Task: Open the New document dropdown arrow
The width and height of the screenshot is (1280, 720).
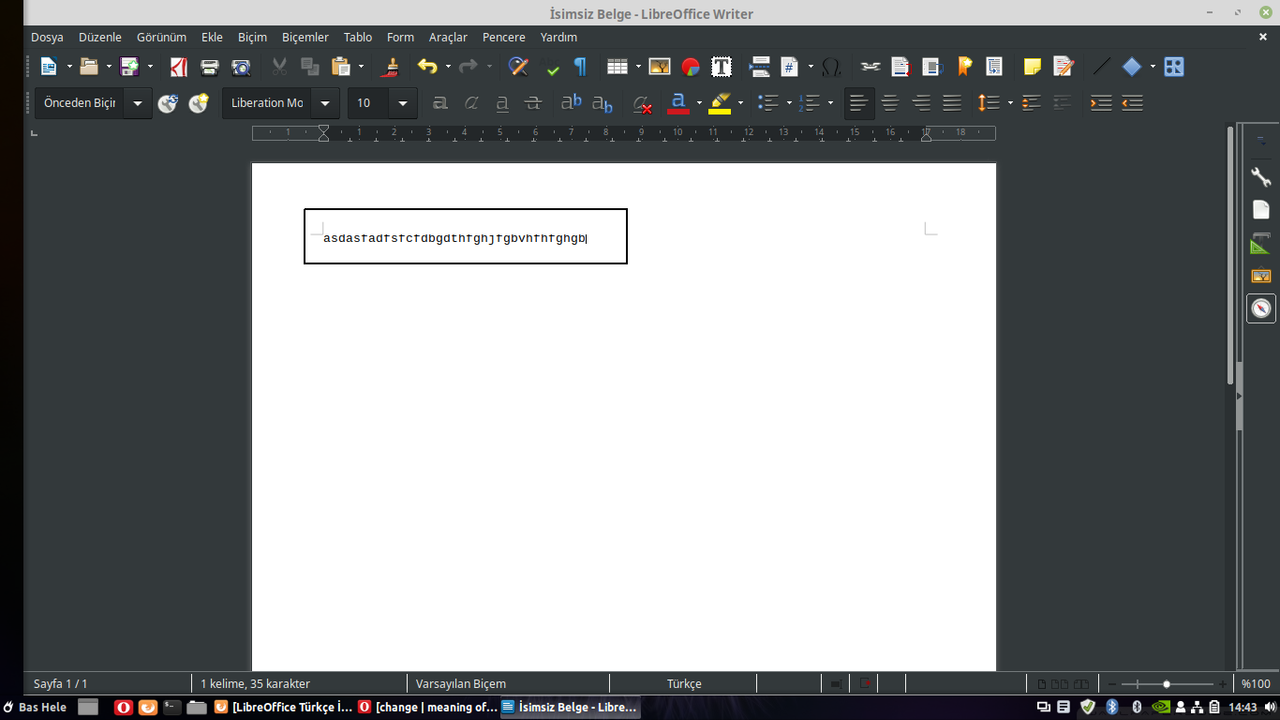Action: click(x=69, y=67)
